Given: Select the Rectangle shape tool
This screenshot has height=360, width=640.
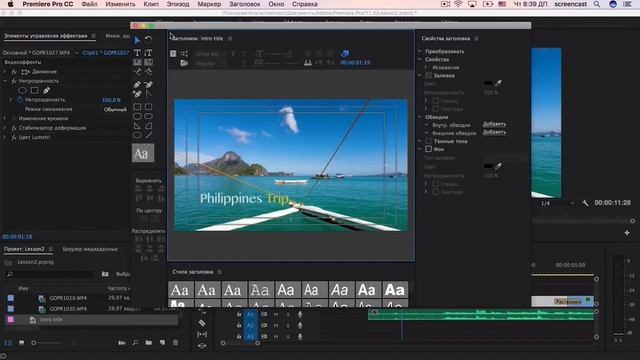Looking at the screenshot, I should (x=137, y=107).
